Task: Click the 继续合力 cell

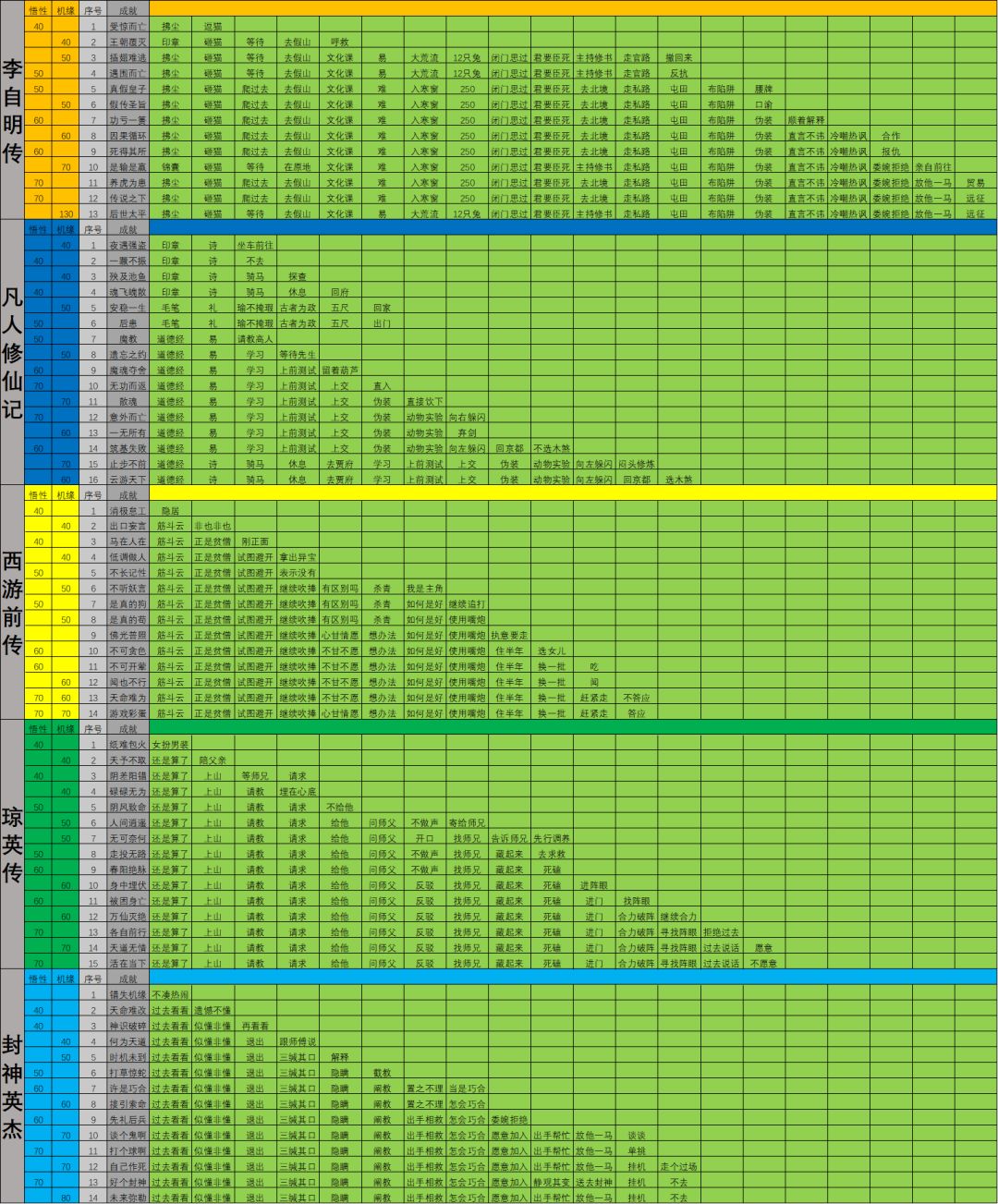Action: pyautogui.click(x=679, y=918)
